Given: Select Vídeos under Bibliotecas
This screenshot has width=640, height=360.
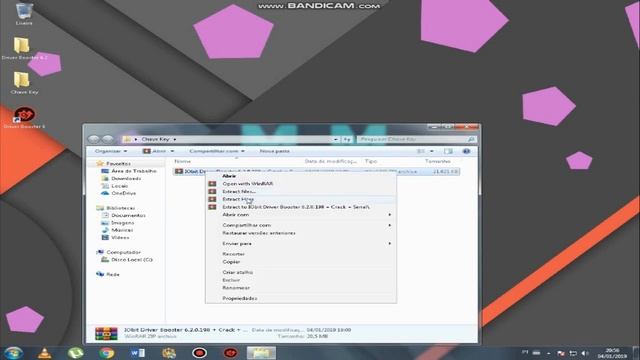Looking at the screenshot, I should coord(120,237).
